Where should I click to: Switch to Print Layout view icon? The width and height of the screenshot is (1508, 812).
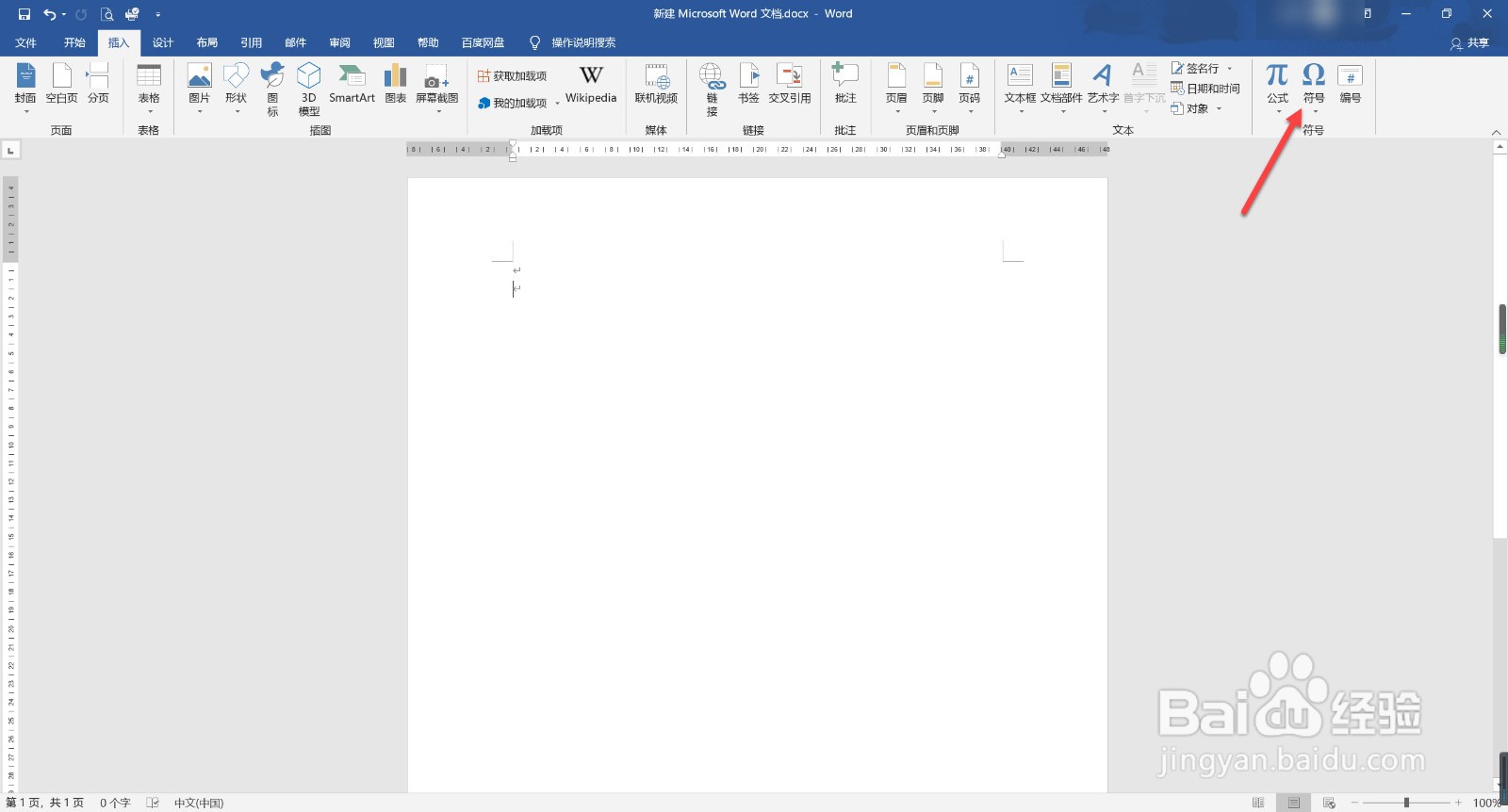(1294, 803)
